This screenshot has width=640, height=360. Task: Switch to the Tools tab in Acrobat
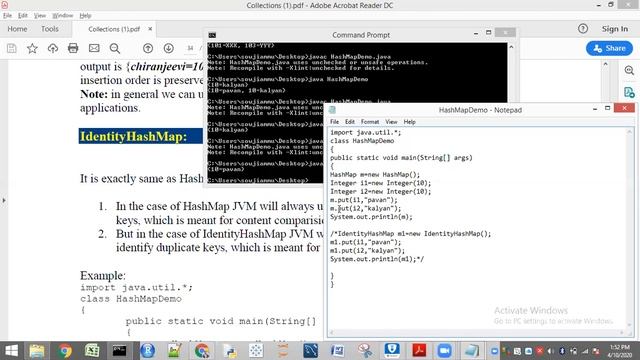click(50, 29)
